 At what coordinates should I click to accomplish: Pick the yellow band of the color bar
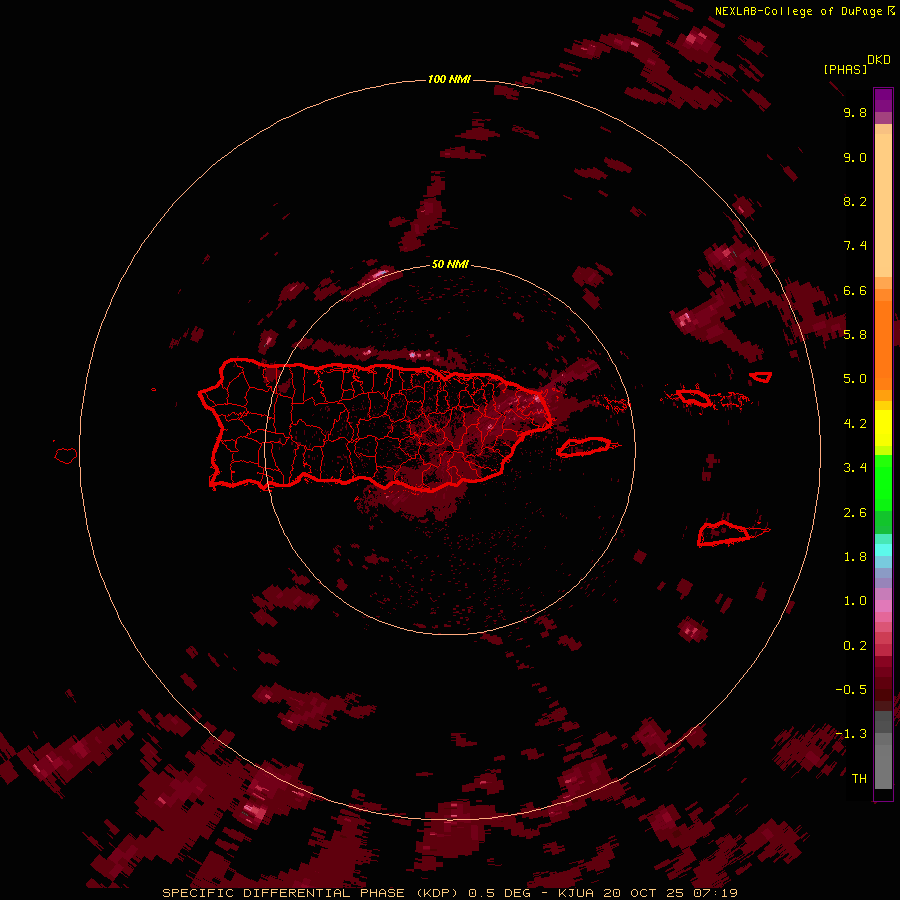point(883,428)
